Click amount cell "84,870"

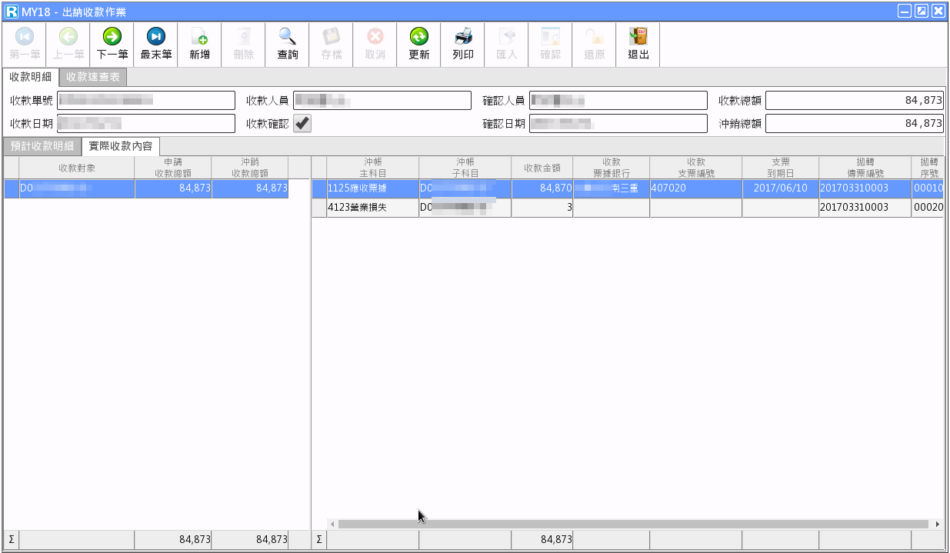542,188
